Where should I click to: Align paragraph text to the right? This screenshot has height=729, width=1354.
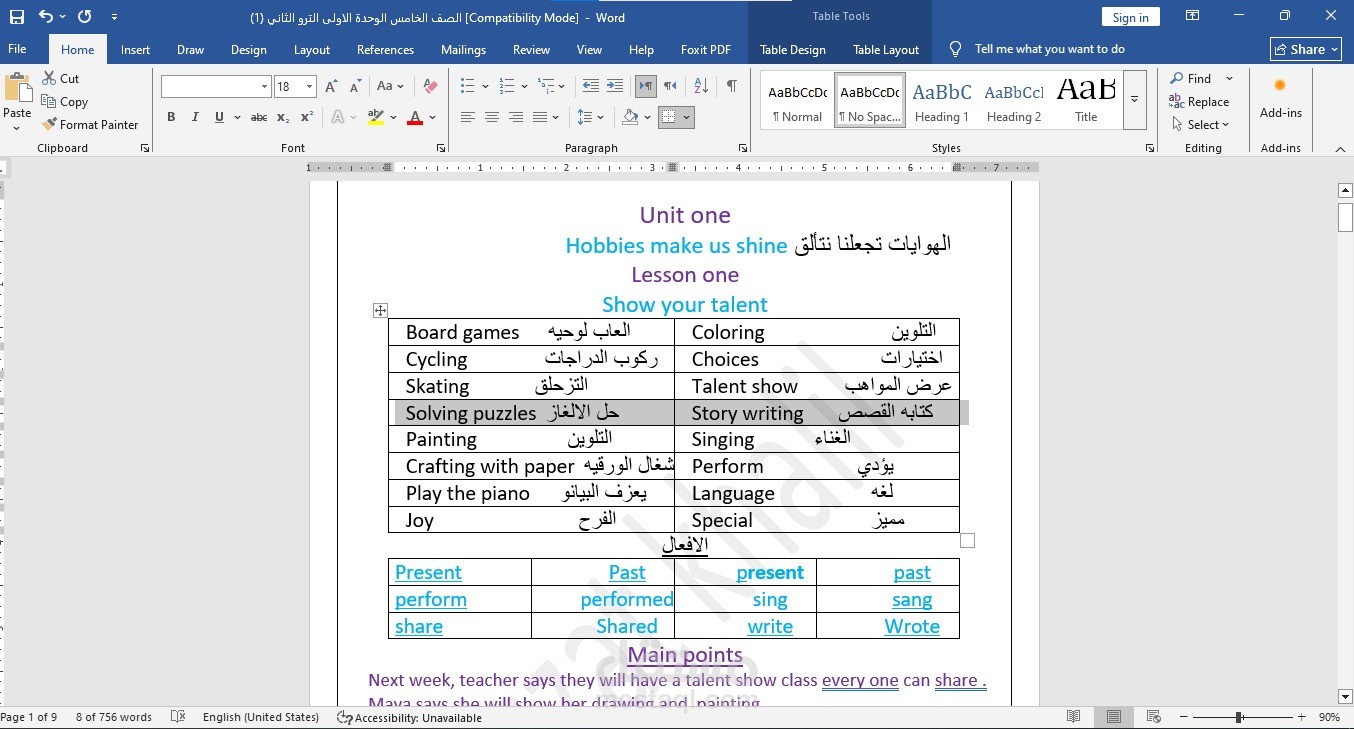click(516, 117)
